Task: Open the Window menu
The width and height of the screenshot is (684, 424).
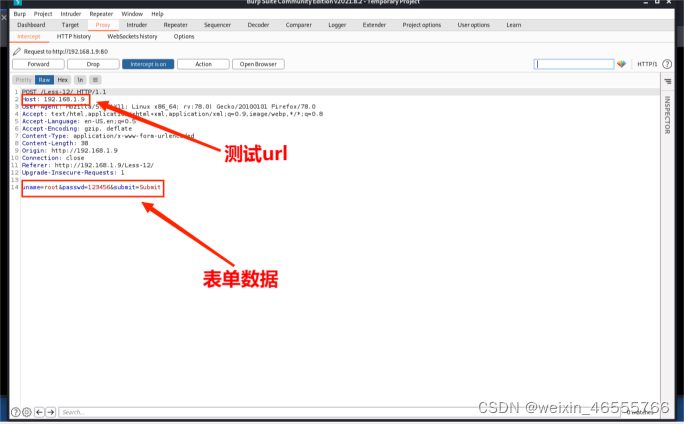Action: [132, 14]
